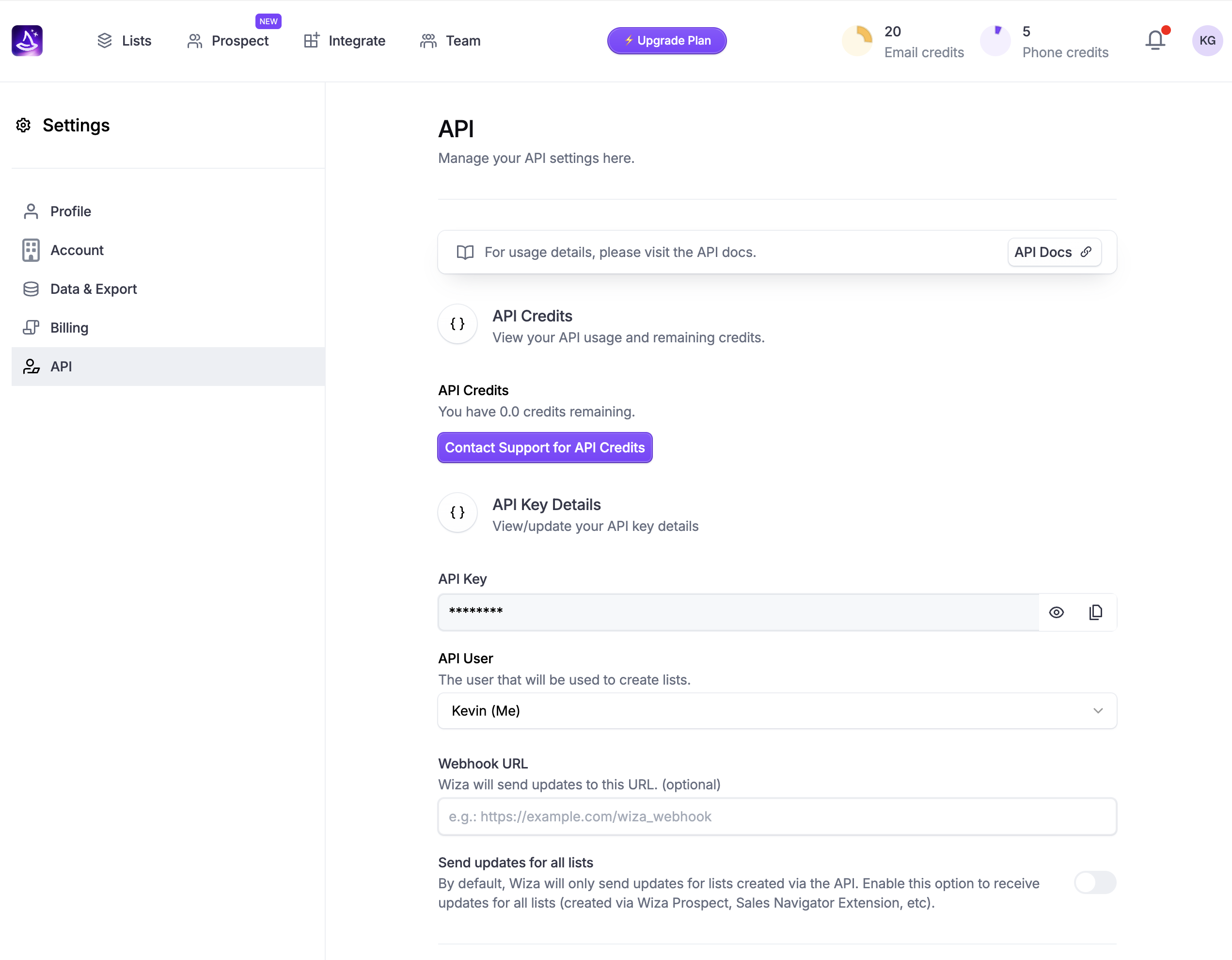Click the Upgrade Plan button
The width and height of the screenshot is (1232, 960).
click(x=667, y=41)
